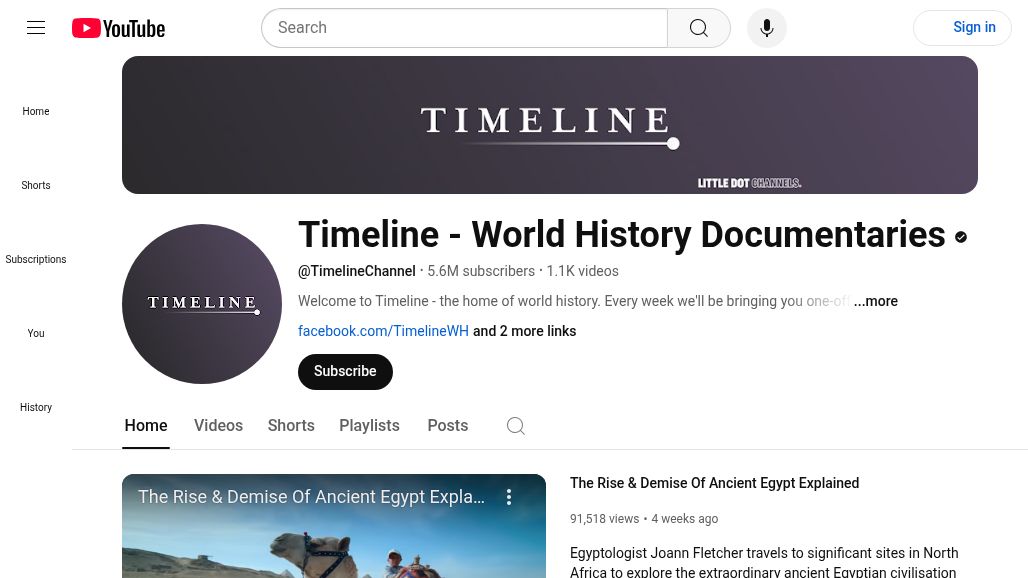Click the Egyptologist Joann Fletcher description text
Screen dimensions: 1028x578
coord(764,562)
